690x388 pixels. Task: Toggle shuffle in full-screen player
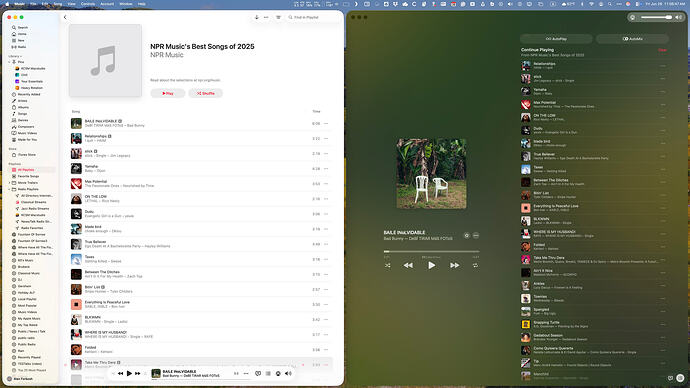point(388,265)
